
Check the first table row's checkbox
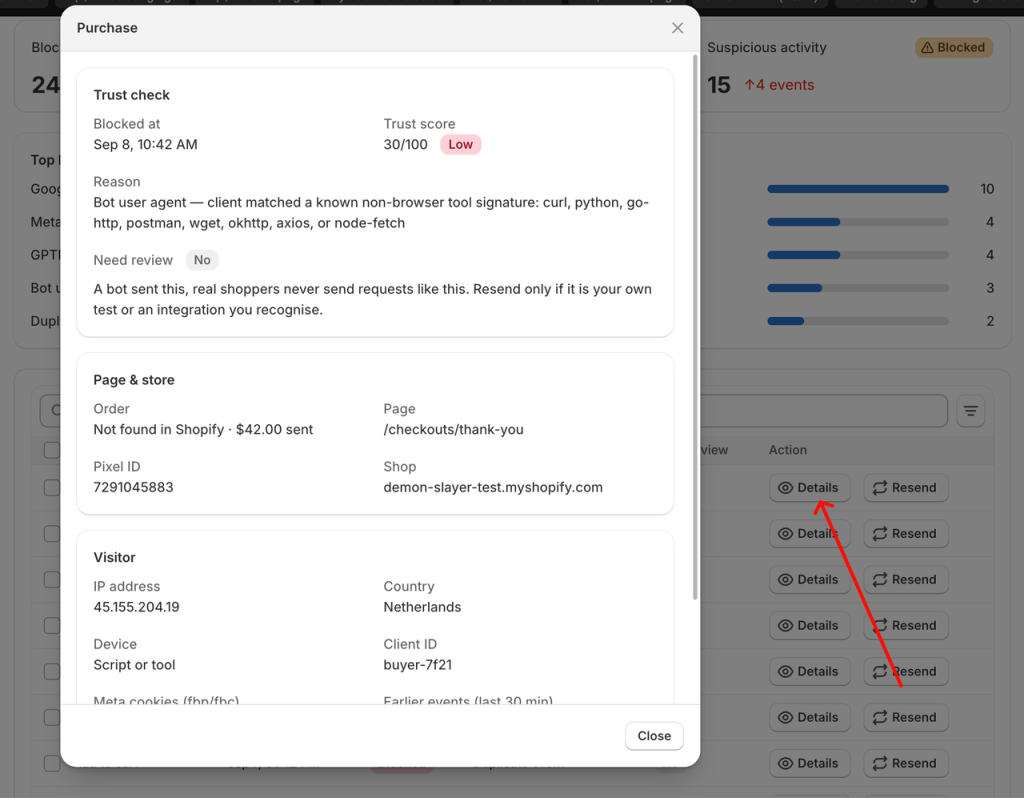52,488
